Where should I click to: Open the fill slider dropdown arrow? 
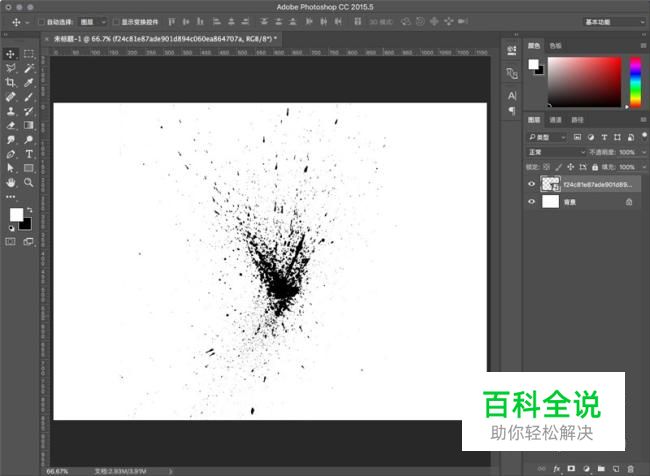click(644, 167)
